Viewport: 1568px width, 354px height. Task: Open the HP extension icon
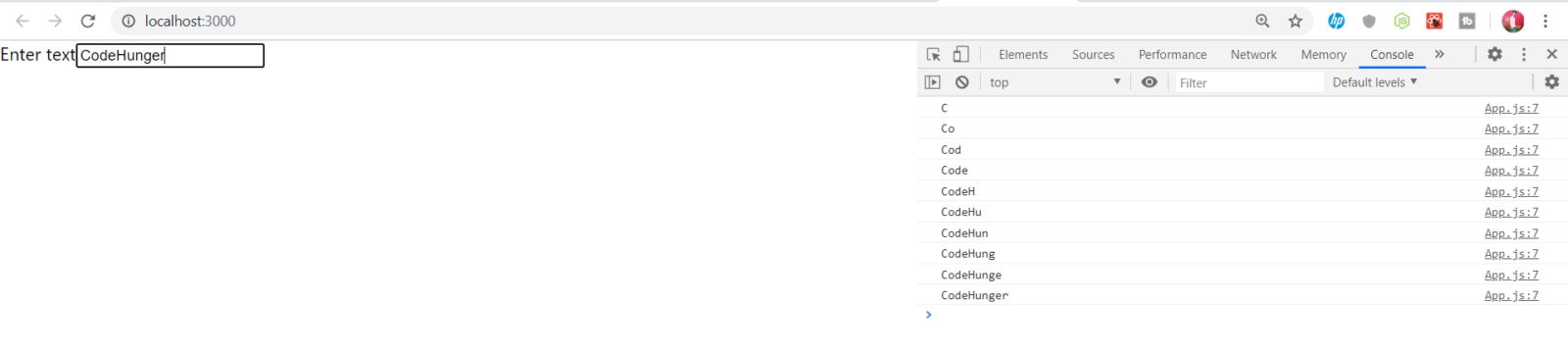tap(1336, 21)
